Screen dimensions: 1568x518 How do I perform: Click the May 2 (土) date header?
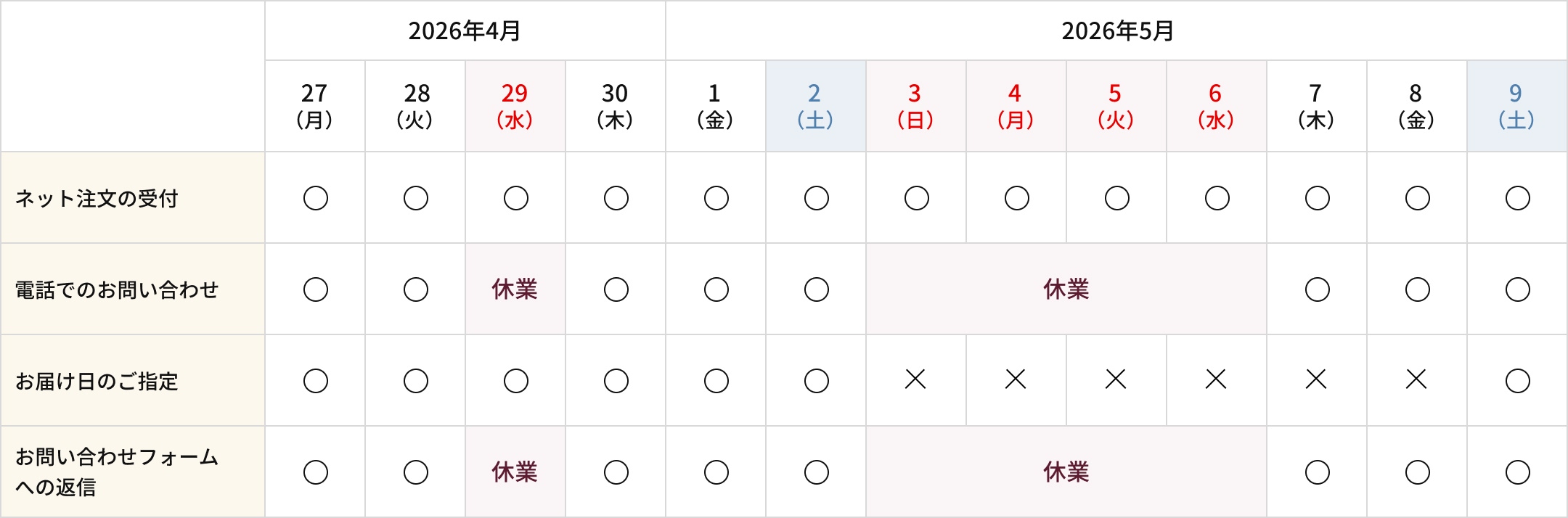tap(815, 106)
